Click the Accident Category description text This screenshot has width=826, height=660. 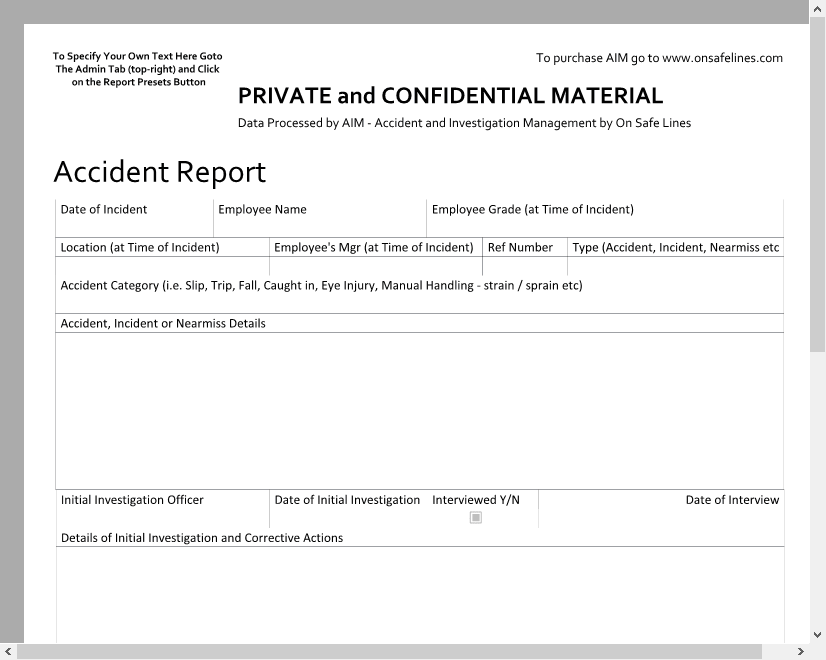tap(321, 285)
